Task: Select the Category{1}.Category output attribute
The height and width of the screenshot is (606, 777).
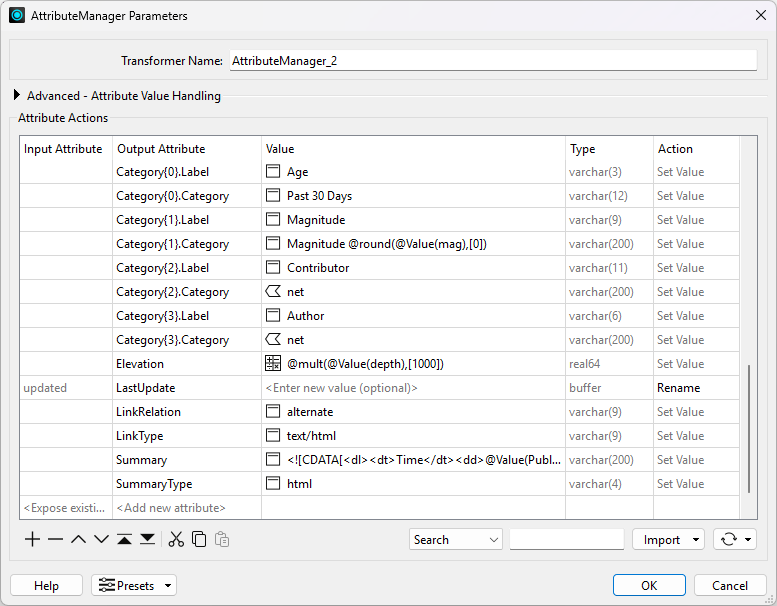Action: point(187,244)
